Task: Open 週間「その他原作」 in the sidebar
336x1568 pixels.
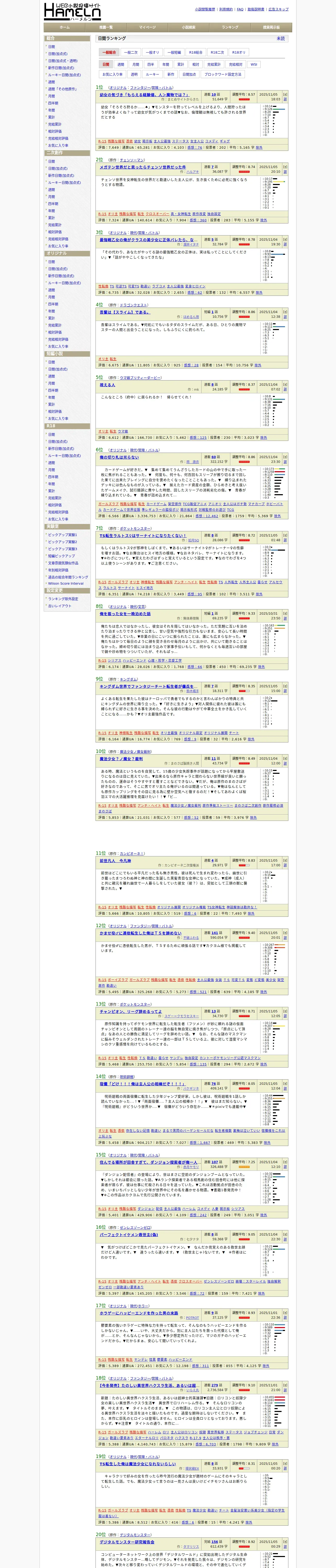Action: (62, 89)
